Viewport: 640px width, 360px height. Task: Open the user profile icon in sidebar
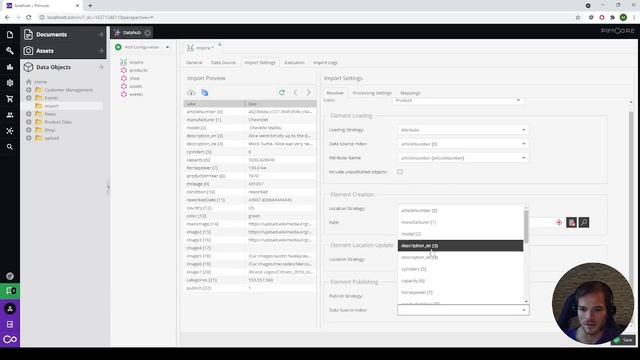[x=10, y=309]
